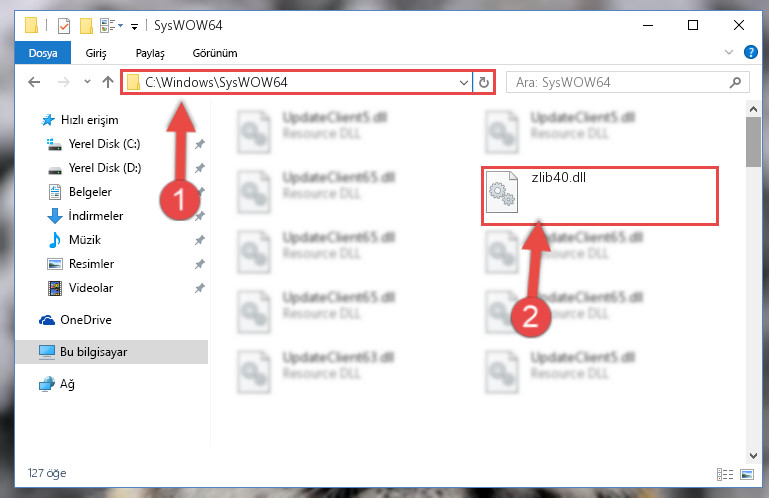
Task: Open Yerel Disk (C:) in sidebar
Action: (x=104, y=144)
